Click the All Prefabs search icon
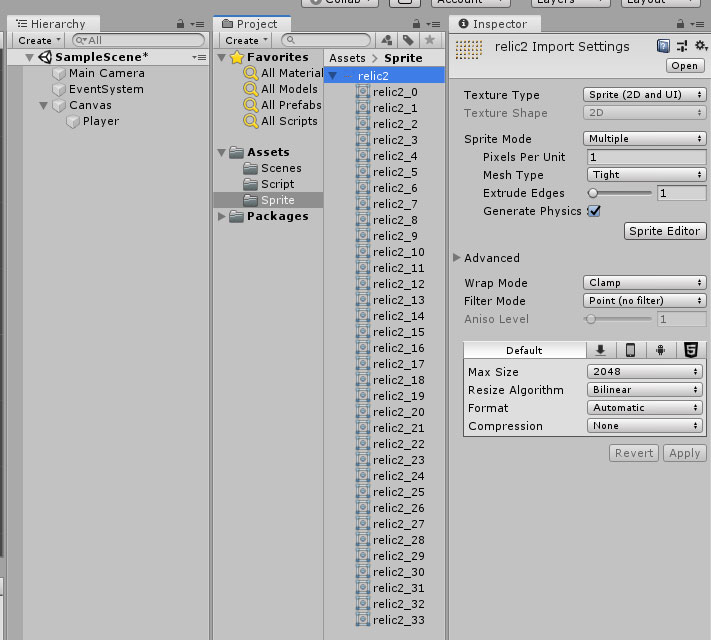Screen dimensions: 711x640 click(250, 105)
